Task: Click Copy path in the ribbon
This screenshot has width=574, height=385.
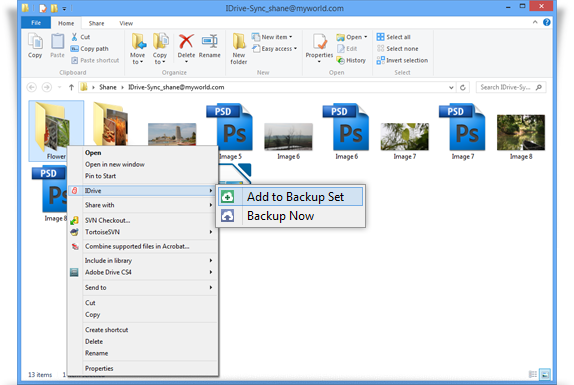Action: [89, 49]
